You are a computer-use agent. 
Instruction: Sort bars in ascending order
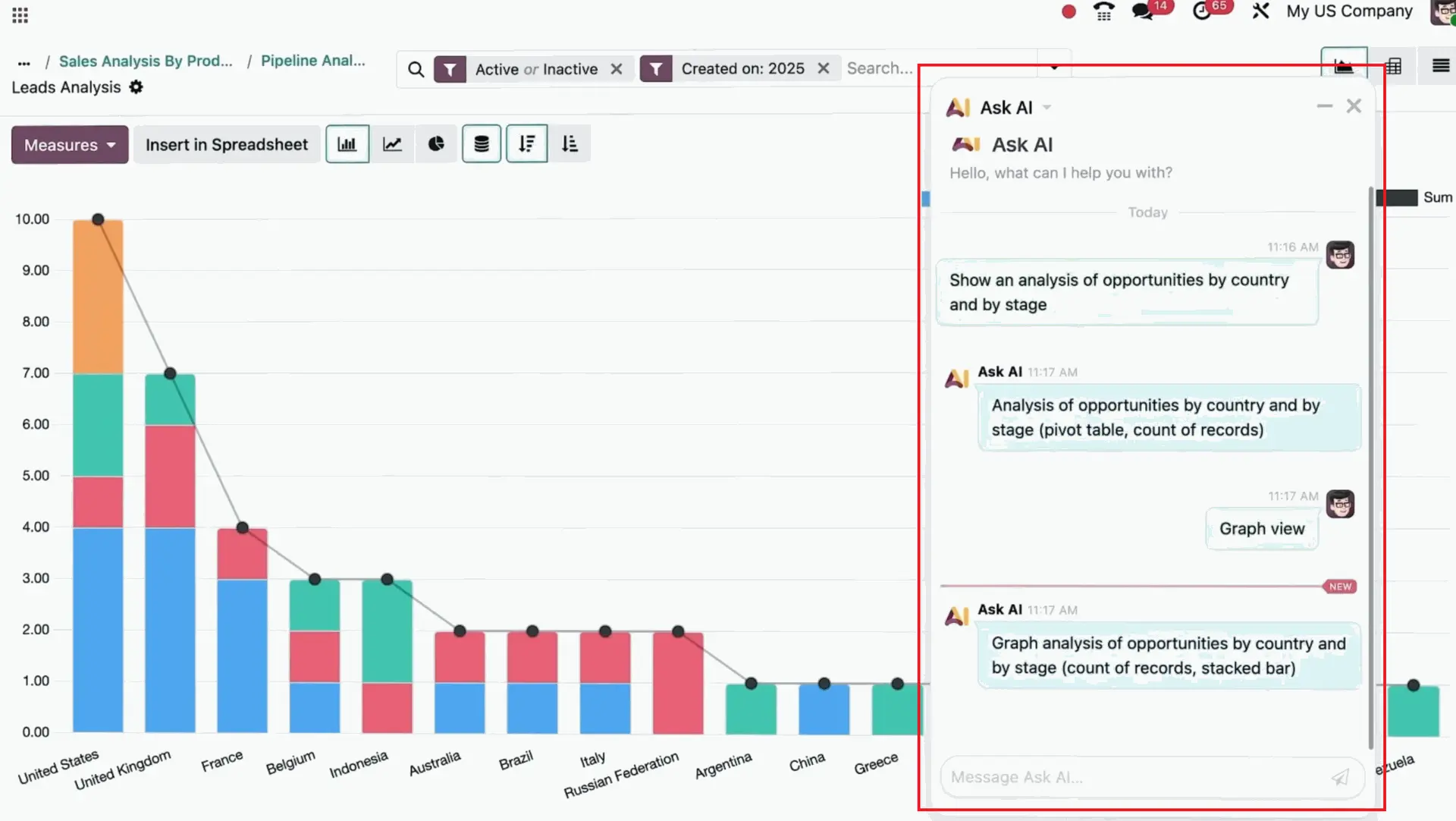point(570,143)
